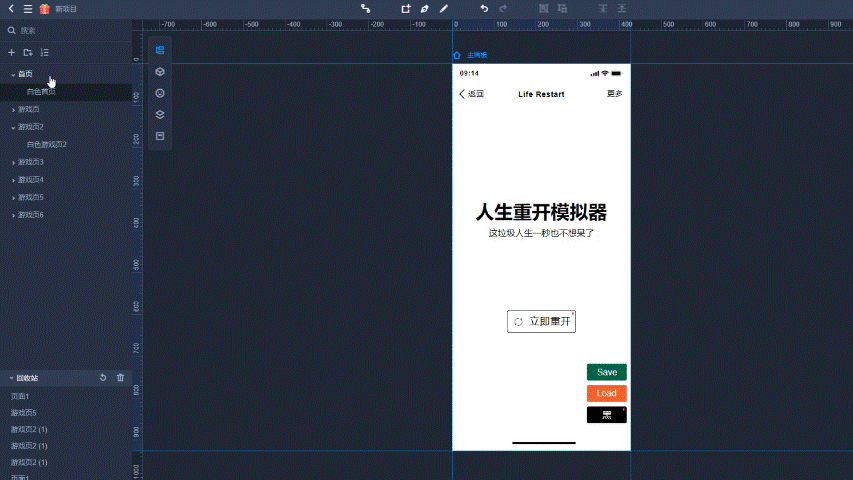Click the red gift project icon
Screen dimensions: 853x480
tap(45, 9)
